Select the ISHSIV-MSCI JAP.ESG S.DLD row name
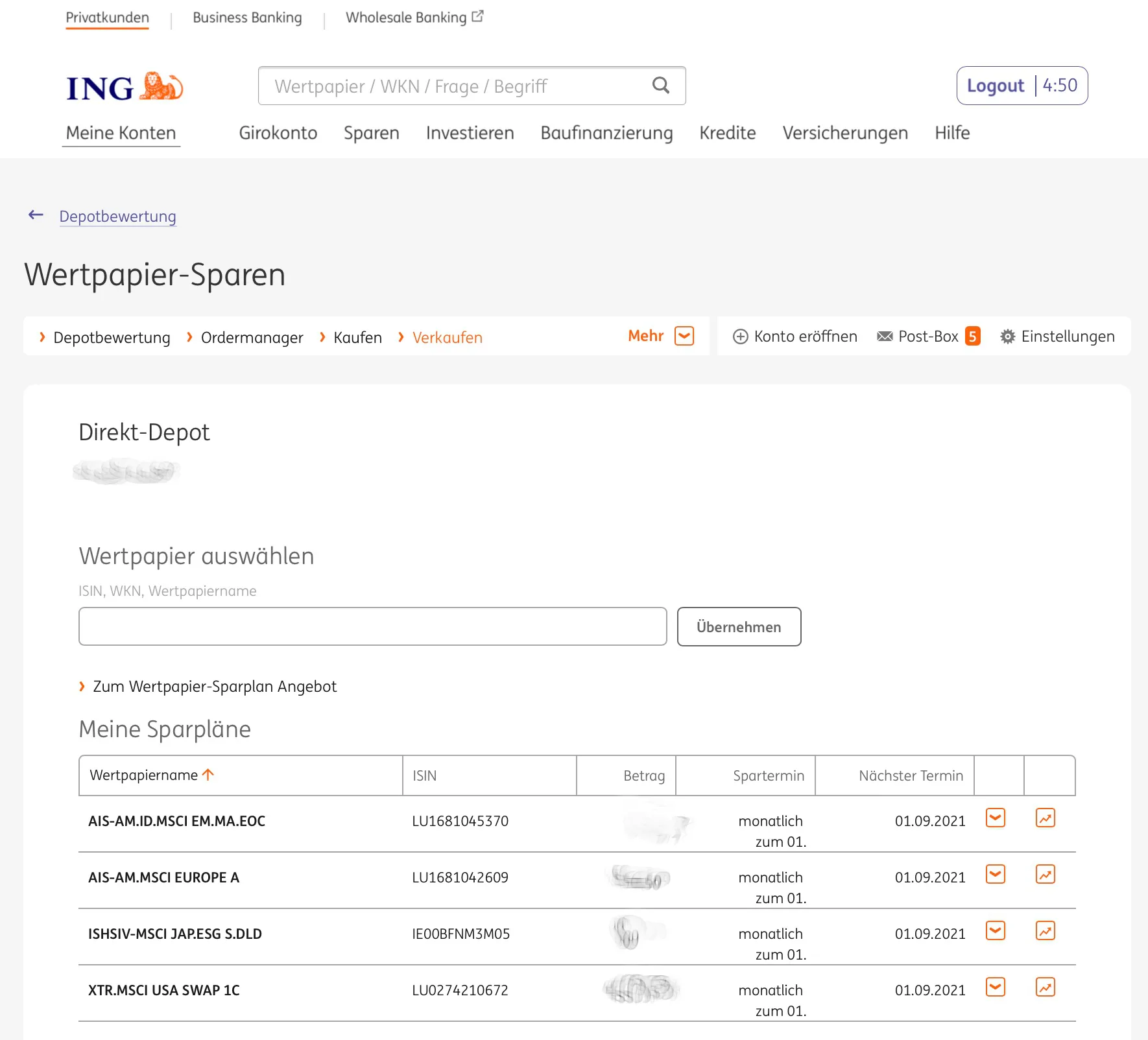Screen dimensions: 1148x1040 pyautogui.click(x=175, y=934)
